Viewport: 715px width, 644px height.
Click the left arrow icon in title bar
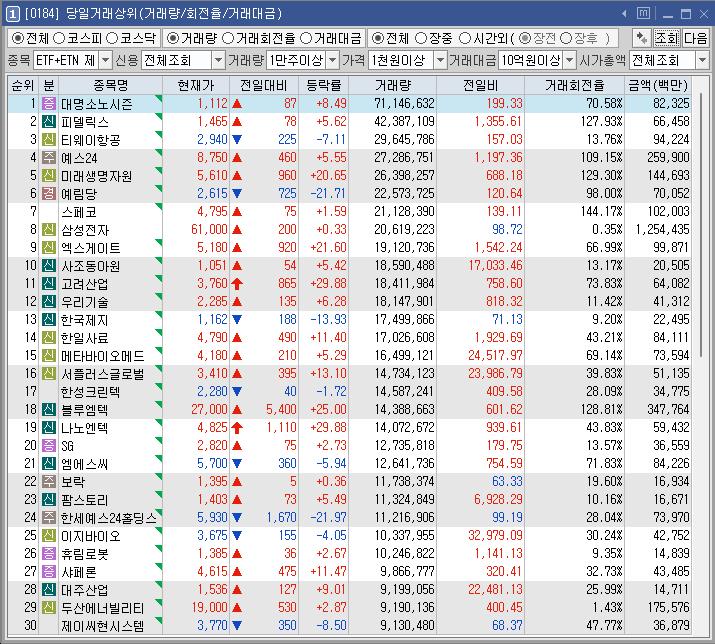coord(624,14)
